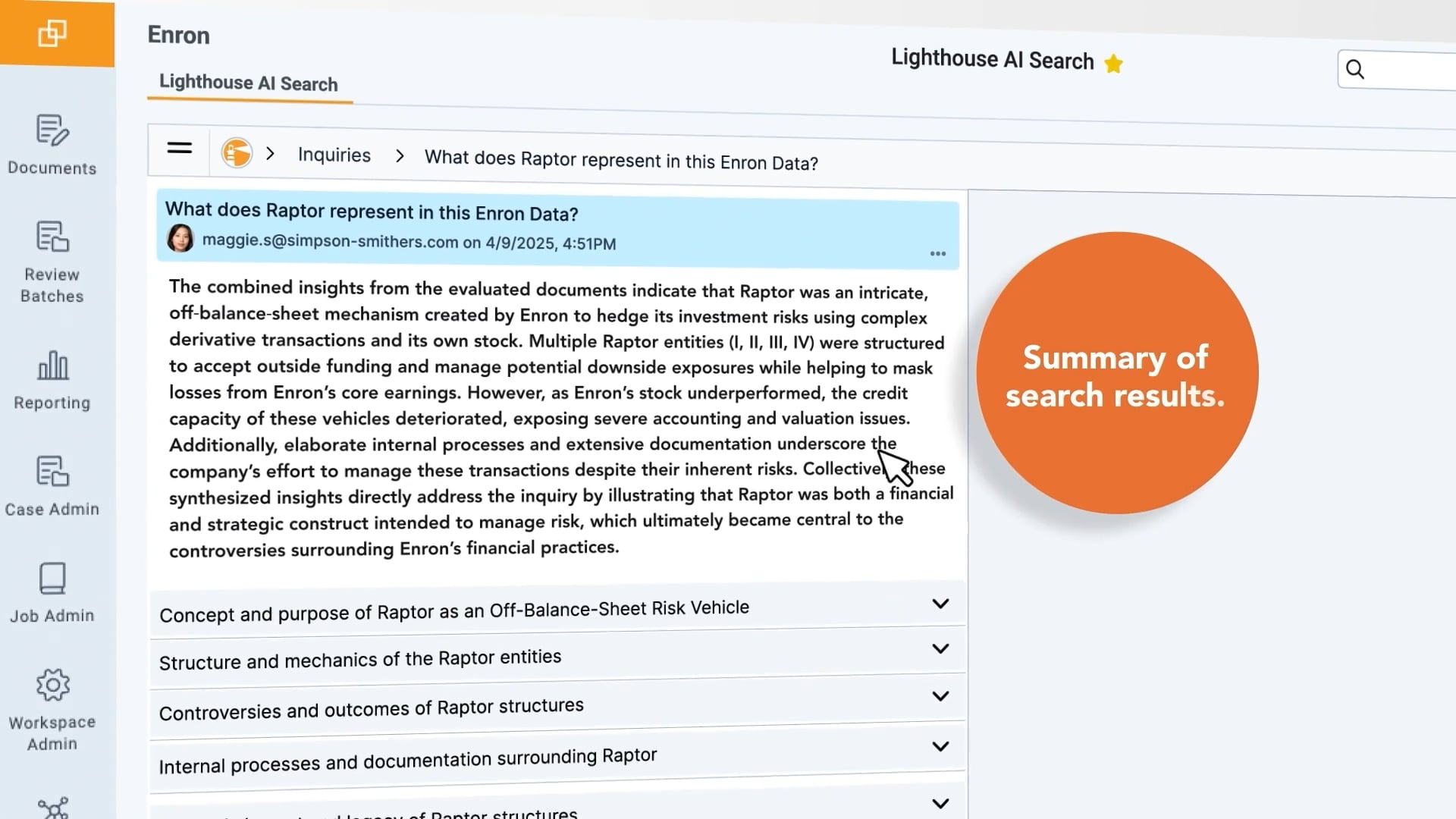Click the magnifier search icon
The image size is (1456, 819).
1355,69
